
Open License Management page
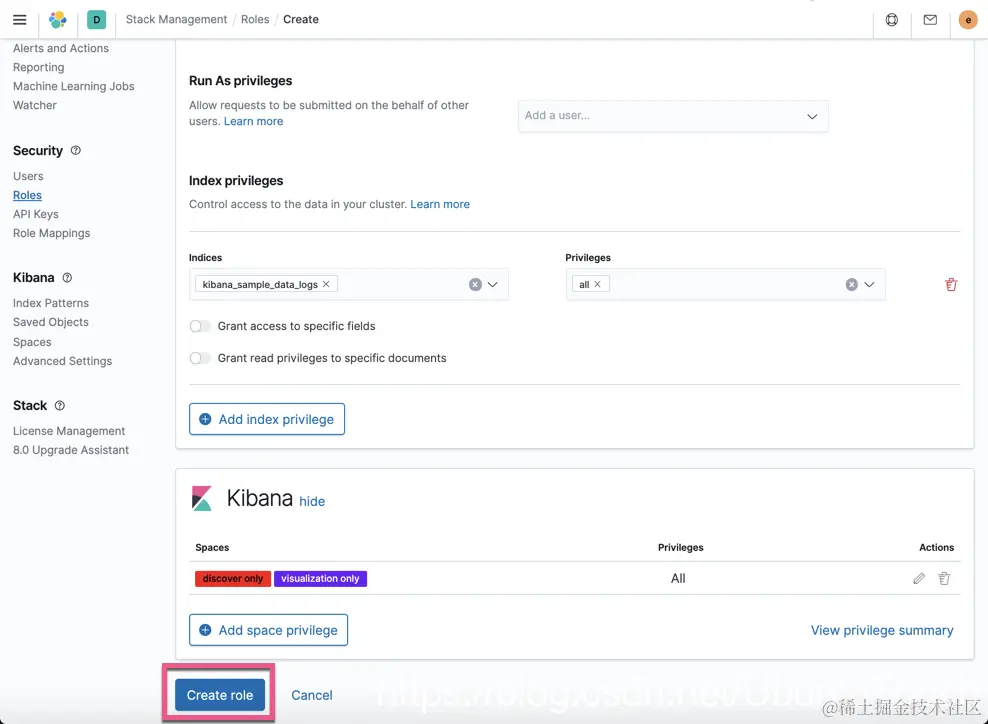pos(69,430)
